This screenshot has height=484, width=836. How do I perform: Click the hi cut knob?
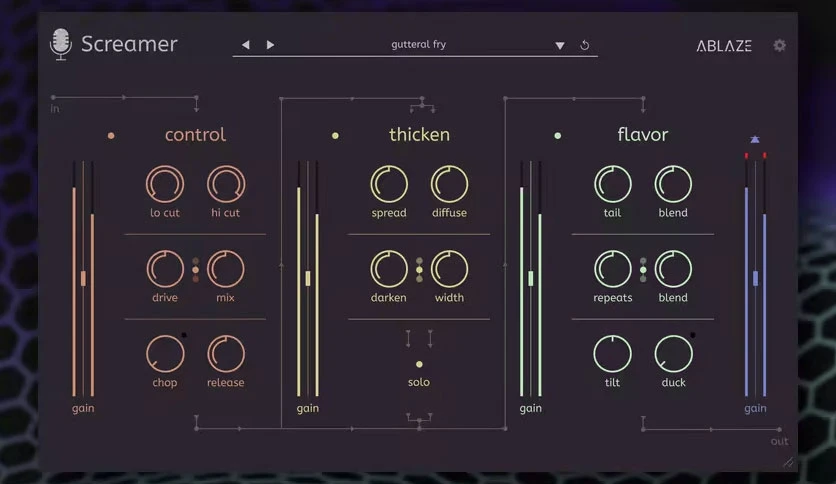226,184
